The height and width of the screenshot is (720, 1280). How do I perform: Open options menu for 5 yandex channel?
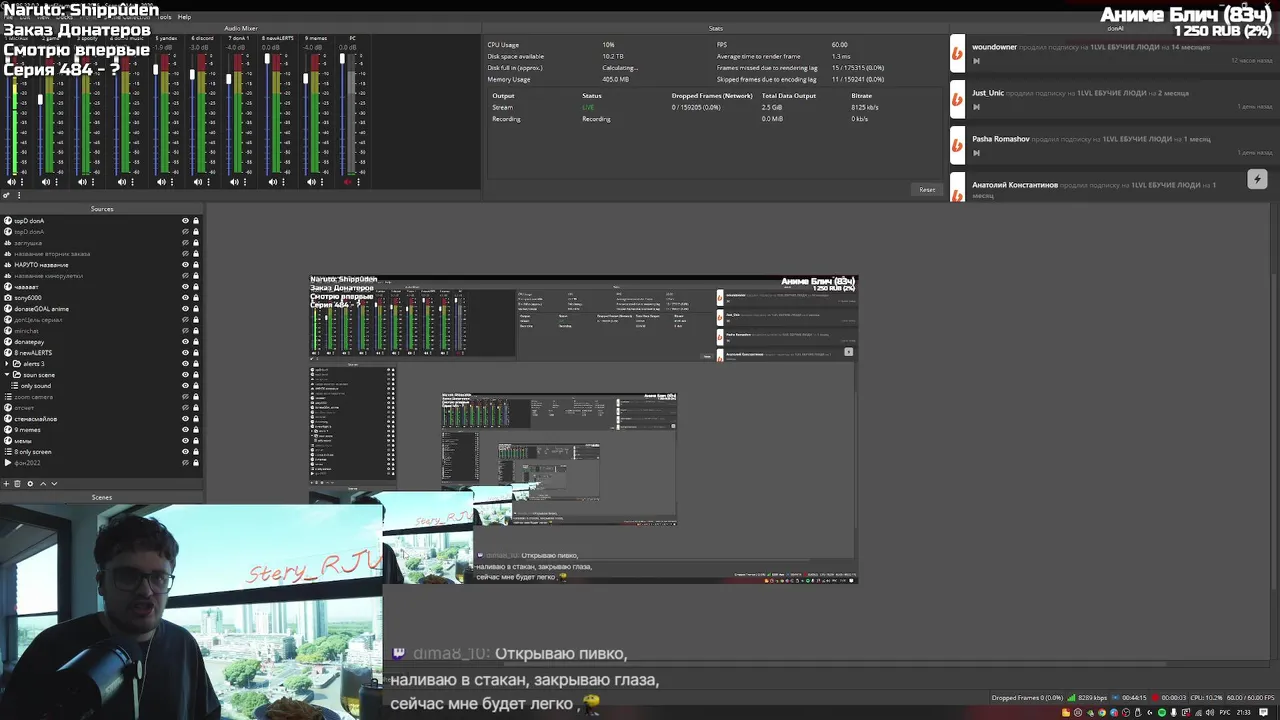pyautogui.click(x=172, y=182)
